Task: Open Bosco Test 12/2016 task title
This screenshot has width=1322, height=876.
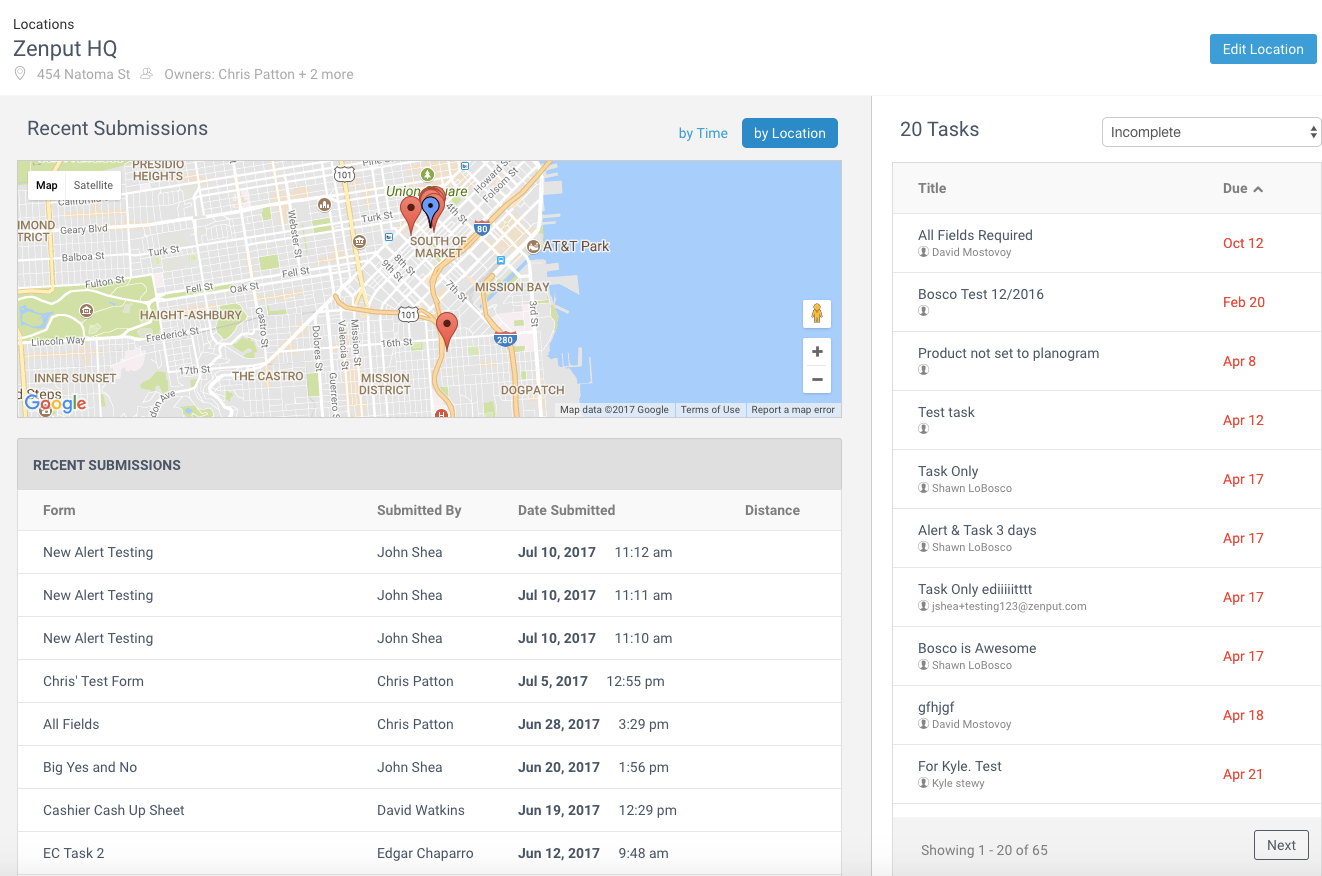Action: (x=981, y=294)
